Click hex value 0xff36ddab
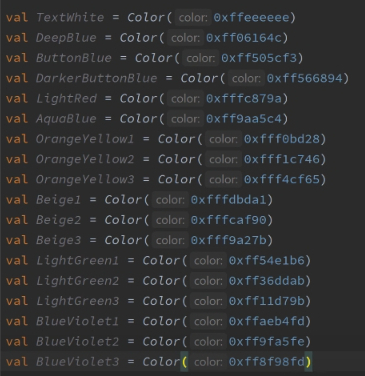Screen dimensions: 365x376 click(267, 281)
